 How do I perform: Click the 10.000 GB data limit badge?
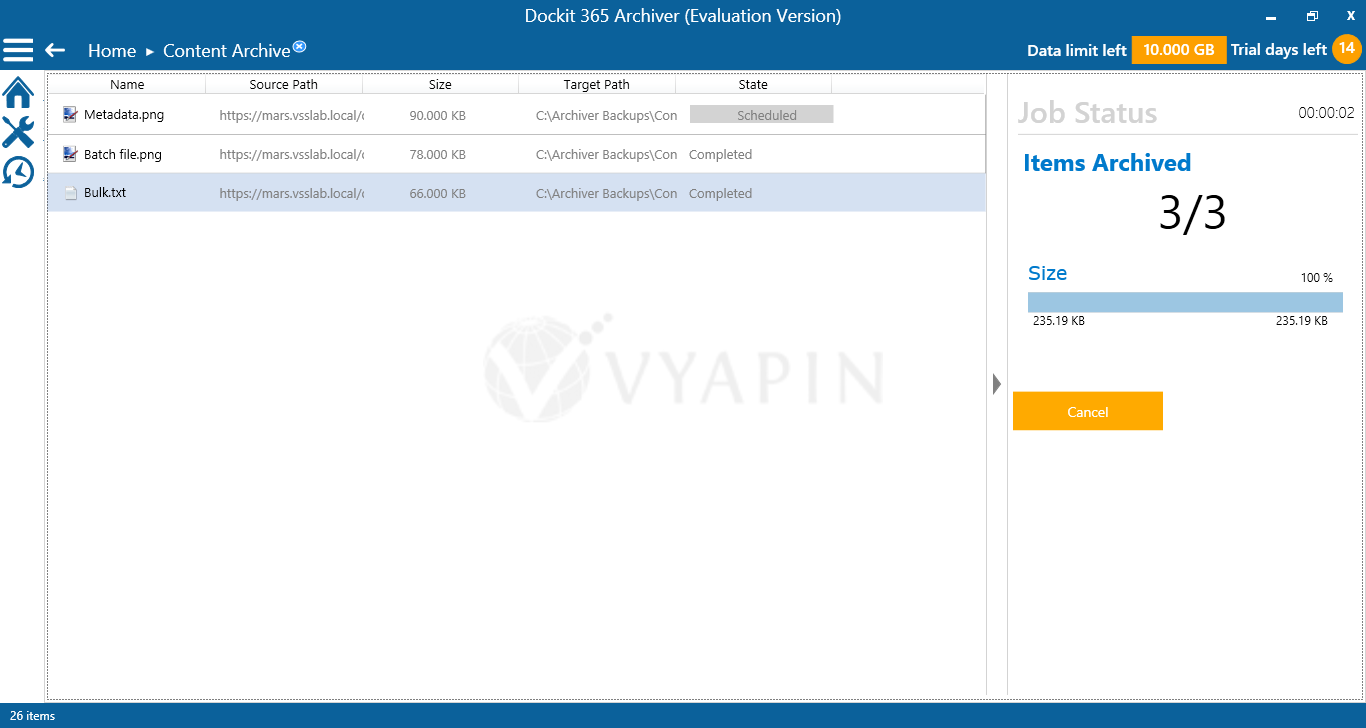1179,50
